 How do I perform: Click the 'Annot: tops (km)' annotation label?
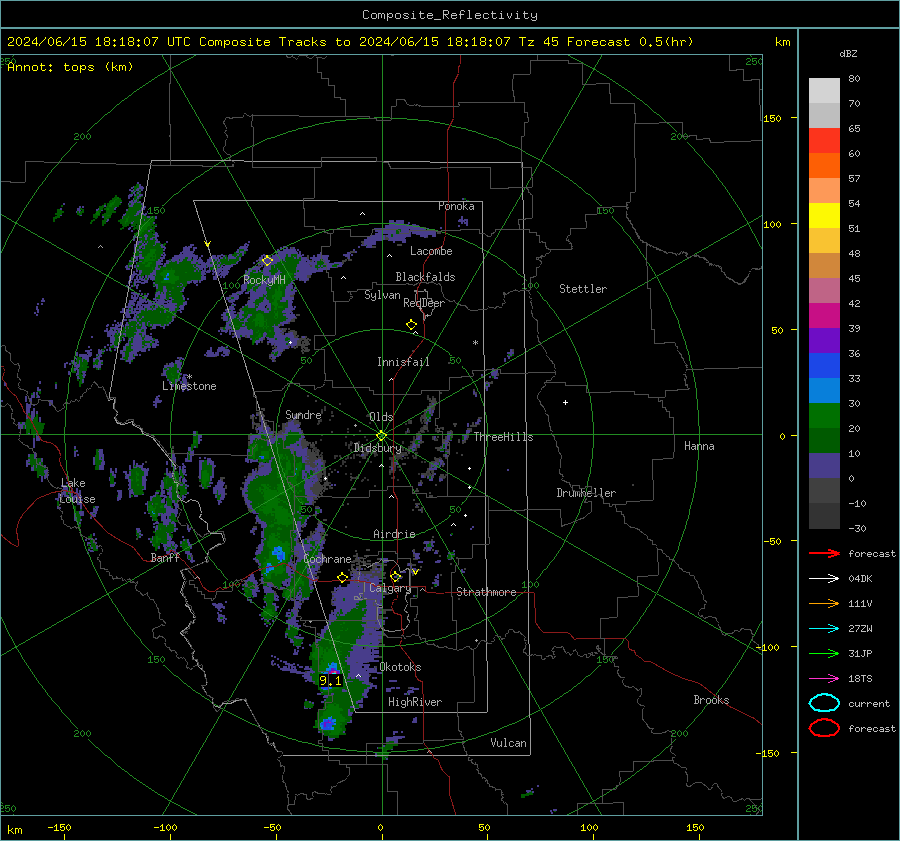pos(70,67)
